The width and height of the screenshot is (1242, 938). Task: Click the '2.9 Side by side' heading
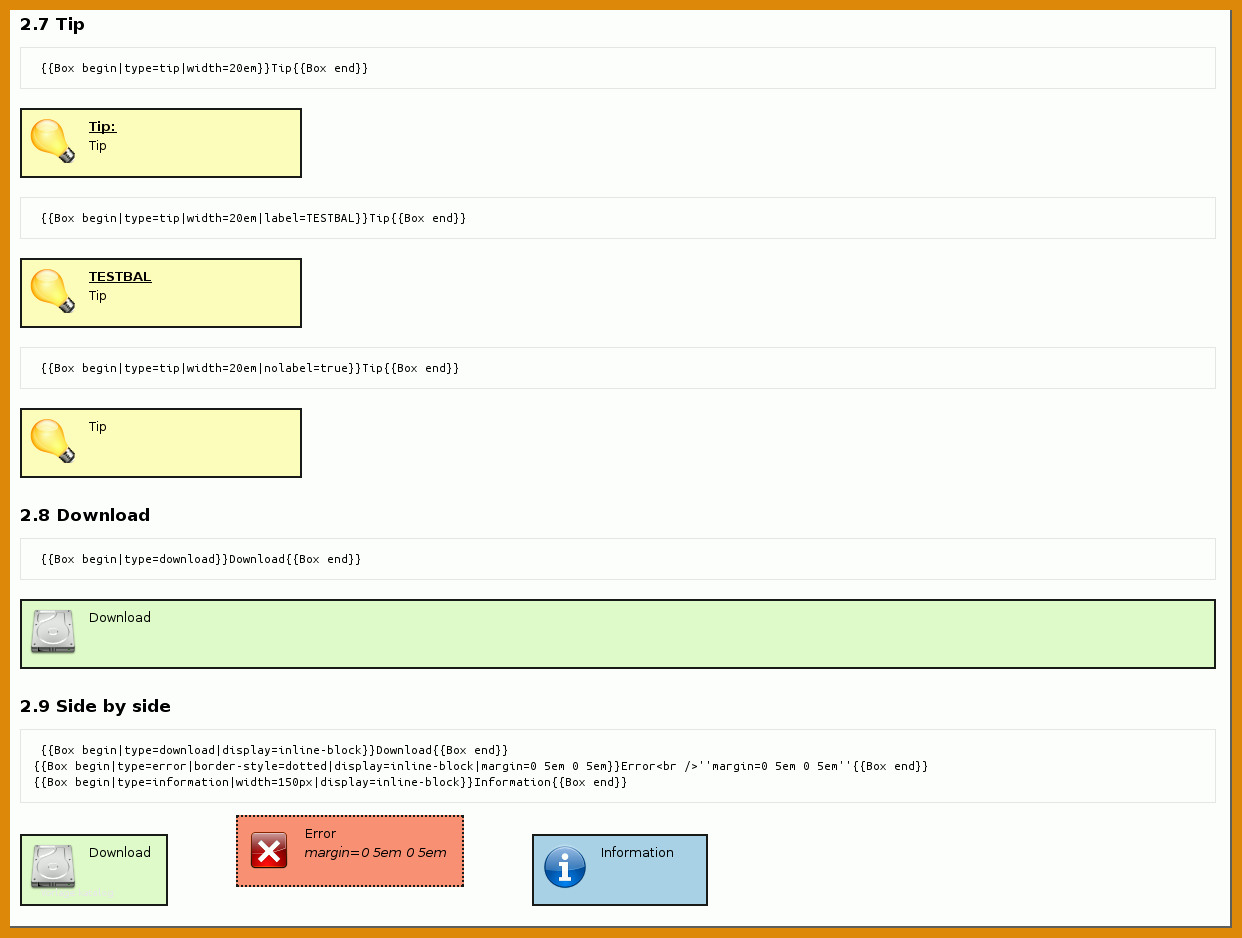(x=95, y=706)
